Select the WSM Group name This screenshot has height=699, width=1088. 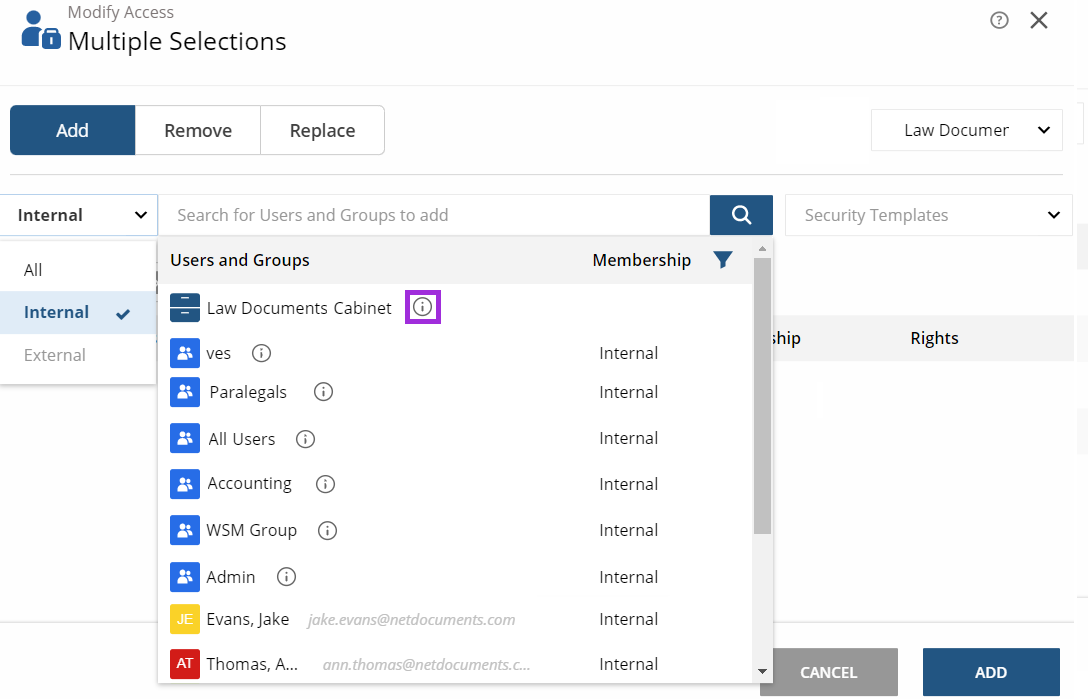tap(251, 531)
